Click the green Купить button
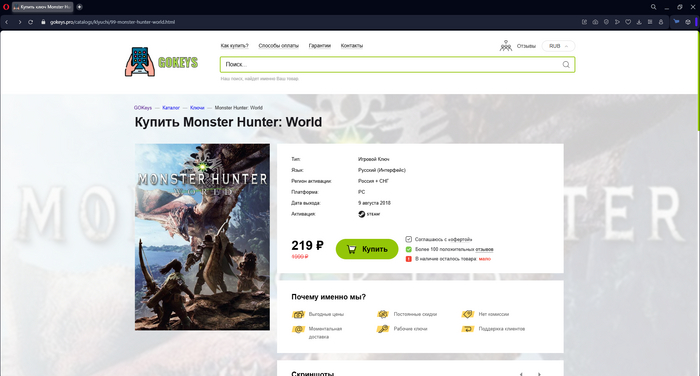 367,249
